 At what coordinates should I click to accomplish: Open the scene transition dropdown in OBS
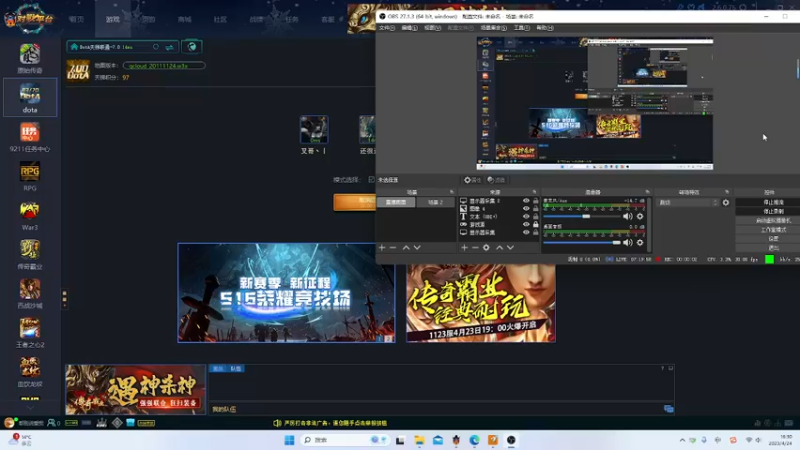point(687,203)
